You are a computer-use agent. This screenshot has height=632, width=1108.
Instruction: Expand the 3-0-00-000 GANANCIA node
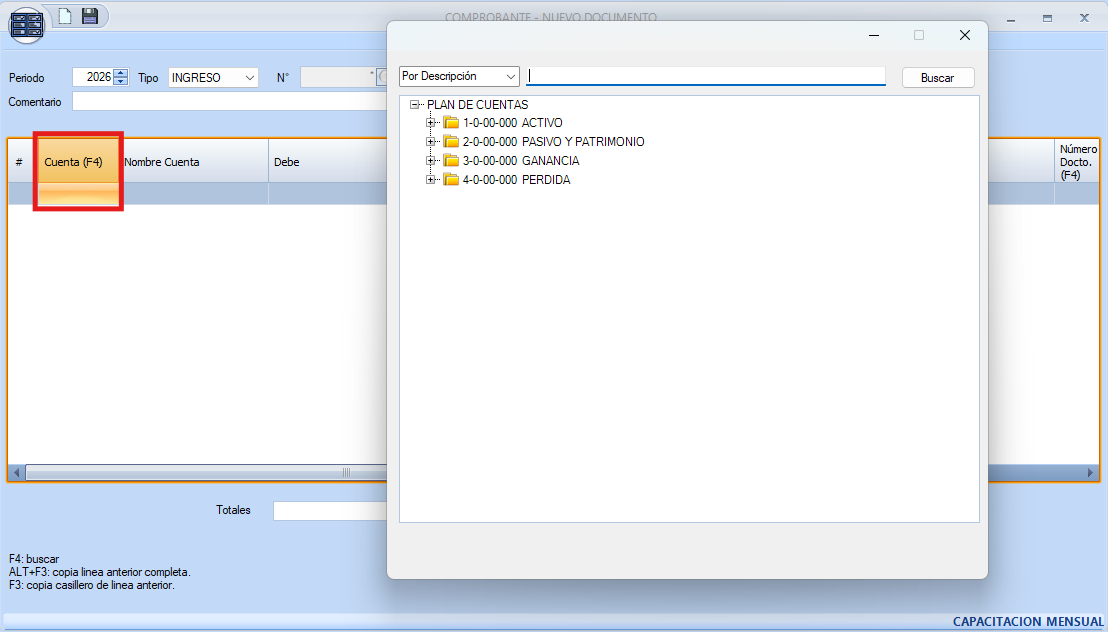432,161
